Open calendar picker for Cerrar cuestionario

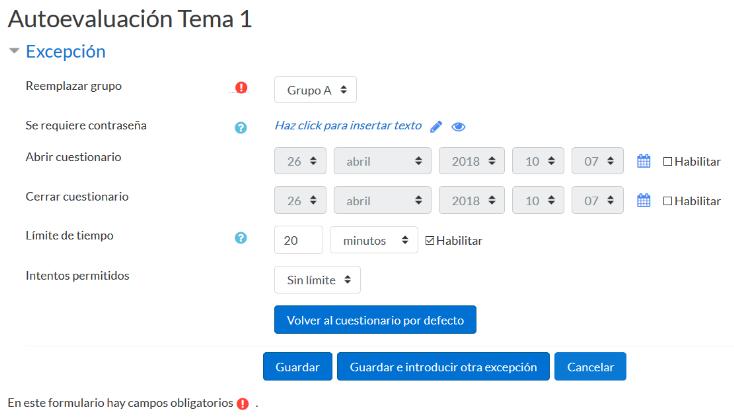[x=644, y=201]
